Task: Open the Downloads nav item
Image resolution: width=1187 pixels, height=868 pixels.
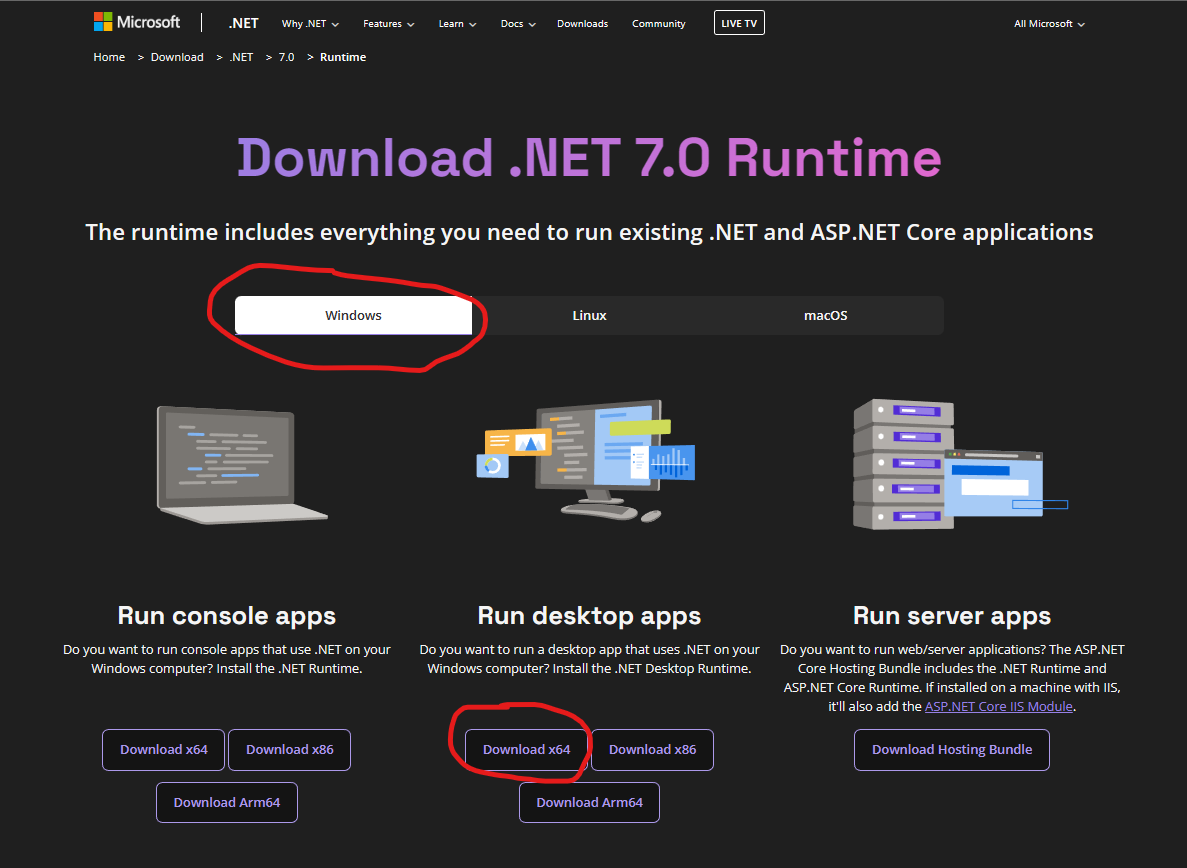Action: point(582,24)
